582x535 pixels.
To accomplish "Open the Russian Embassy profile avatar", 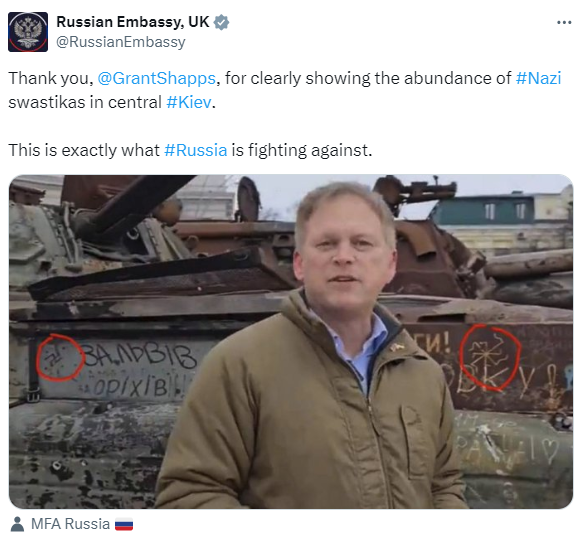I will pyautogui.click(x=28, y=32).
